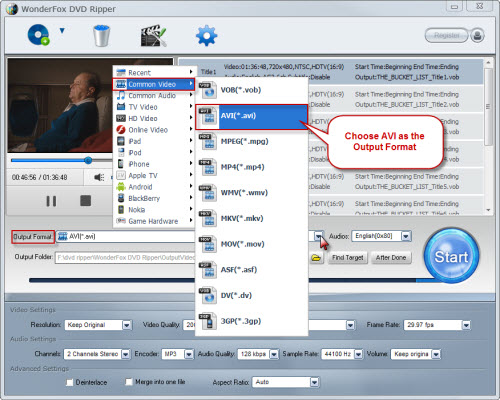Open the Audio English(0x80) dropdown
500x400 pixels.
tap(406, 236)
